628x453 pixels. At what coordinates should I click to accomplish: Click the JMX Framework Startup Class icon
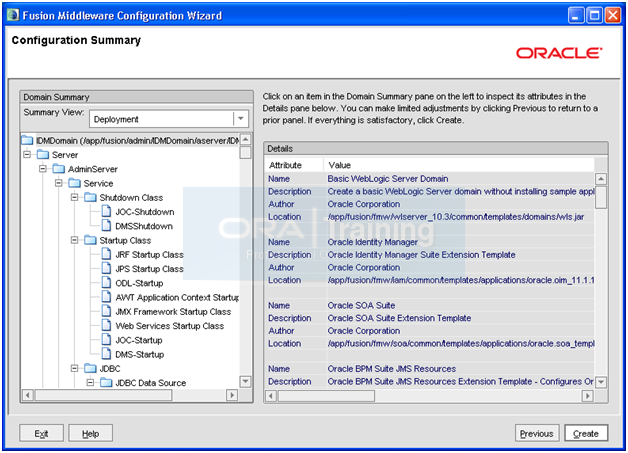coord(106,311)
